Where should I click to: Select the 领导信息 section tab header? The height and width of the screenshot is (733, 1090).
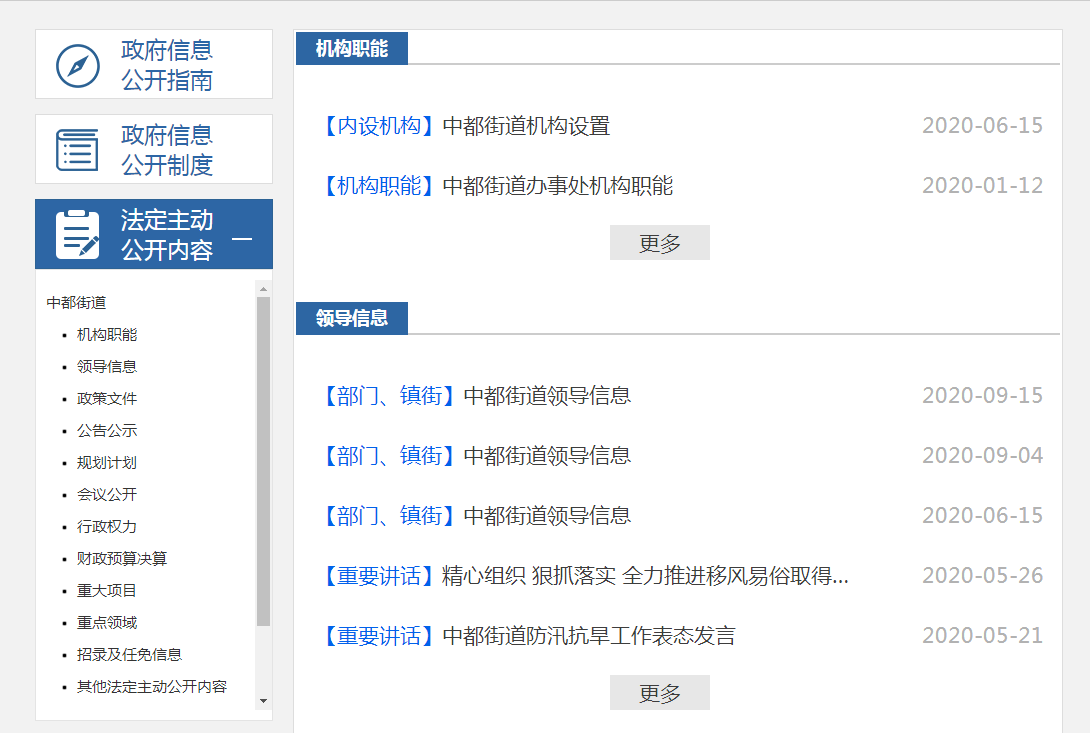pos(352,319)
